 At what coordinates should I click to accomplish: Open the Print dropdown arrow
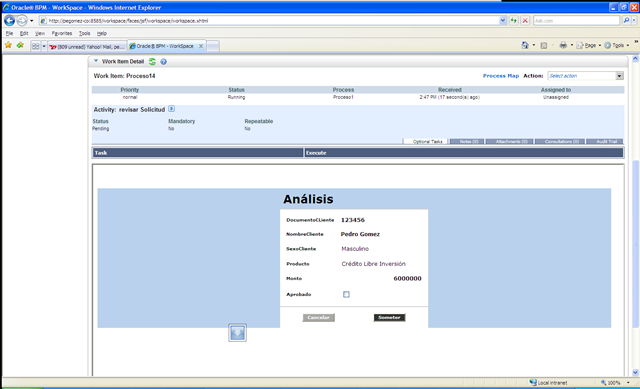[x=571, y=45]
